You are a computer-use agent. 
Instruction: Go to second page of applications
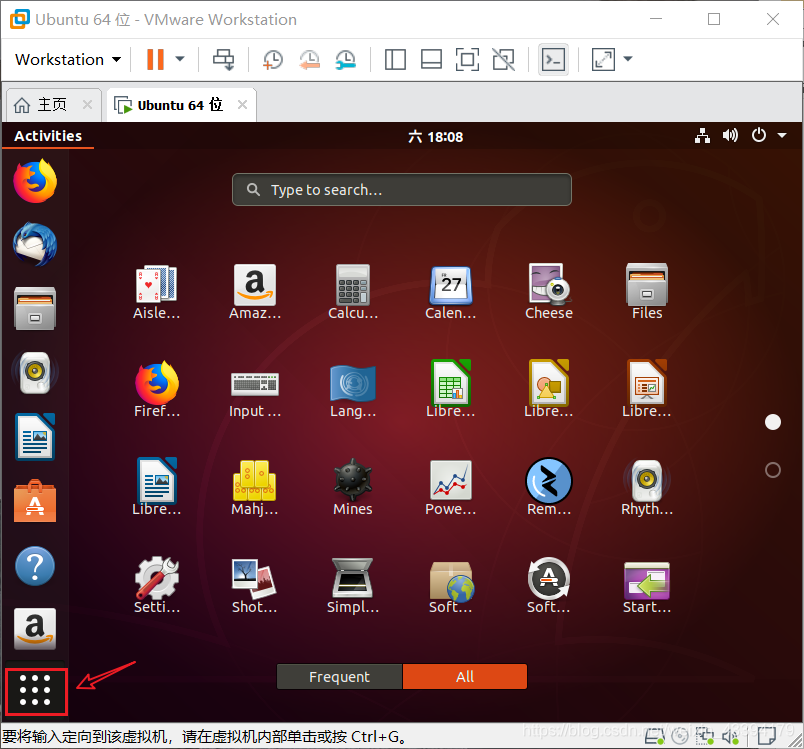[x=772, y=470]
